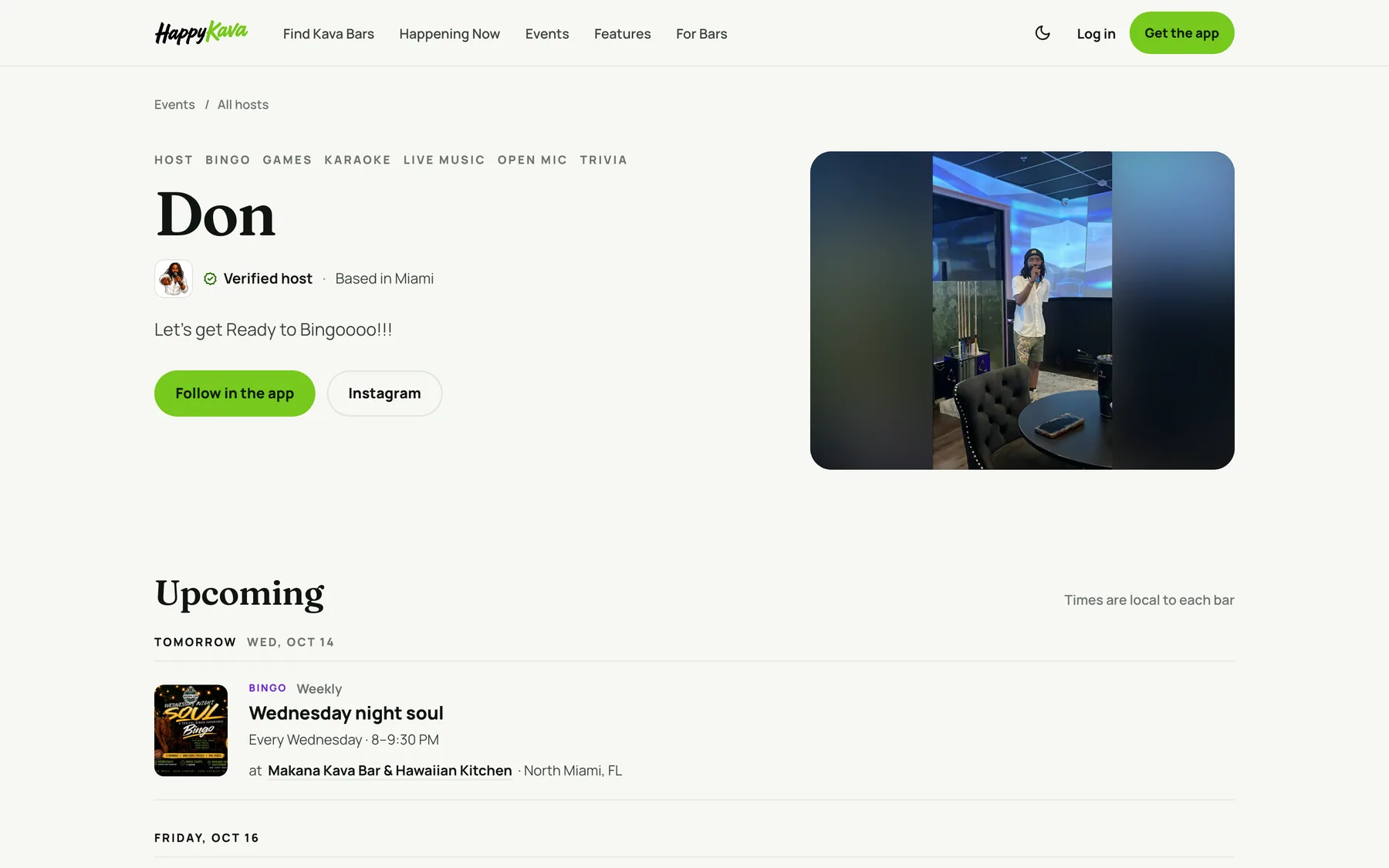Viewport: 1389px width, 868px height.
Task: Click the LIVE MUSIC tag
Action: point(444,160)
